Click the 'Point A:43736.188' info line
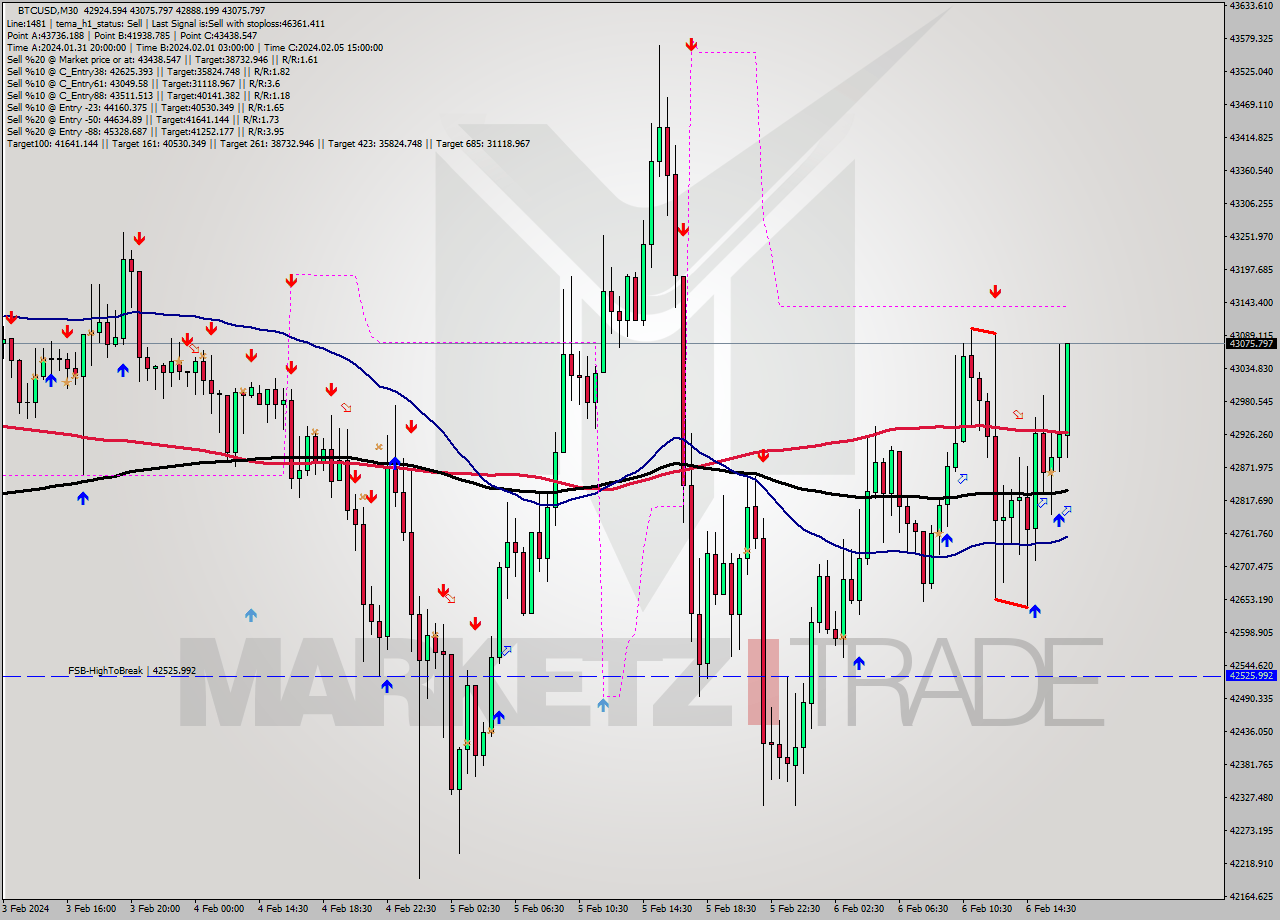The width and height of the screenshot is (1280, 920). tap(132, 35)
